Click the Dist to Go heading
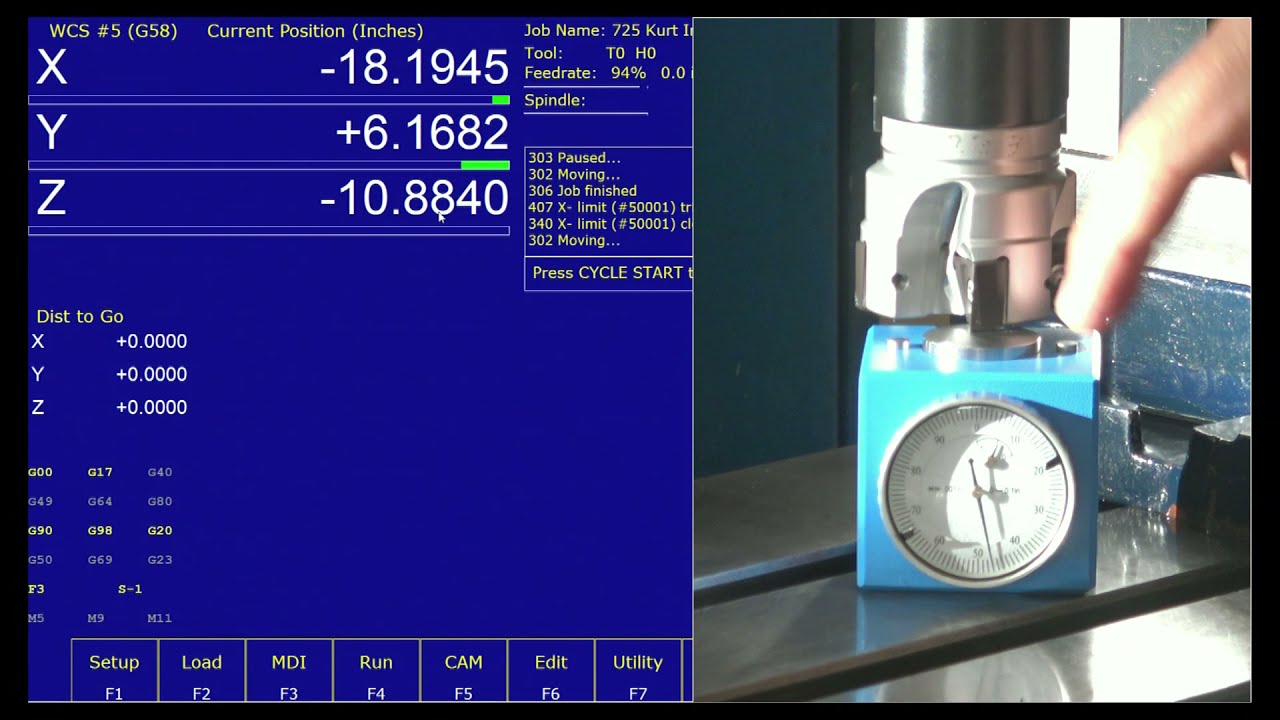 80,316
